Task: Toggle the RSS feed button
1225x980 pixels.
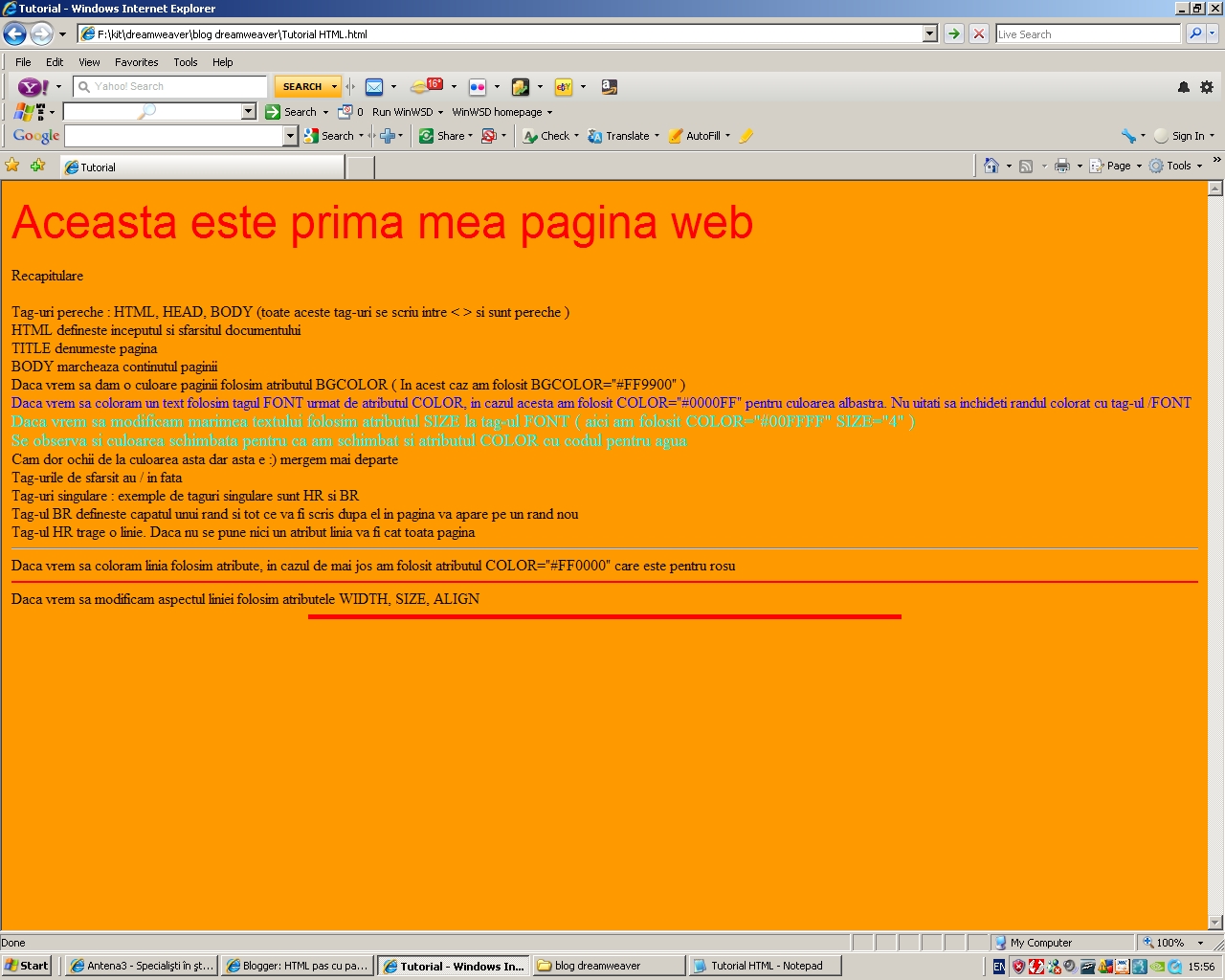Action: pyautogui.click(x=1026, y=165)
